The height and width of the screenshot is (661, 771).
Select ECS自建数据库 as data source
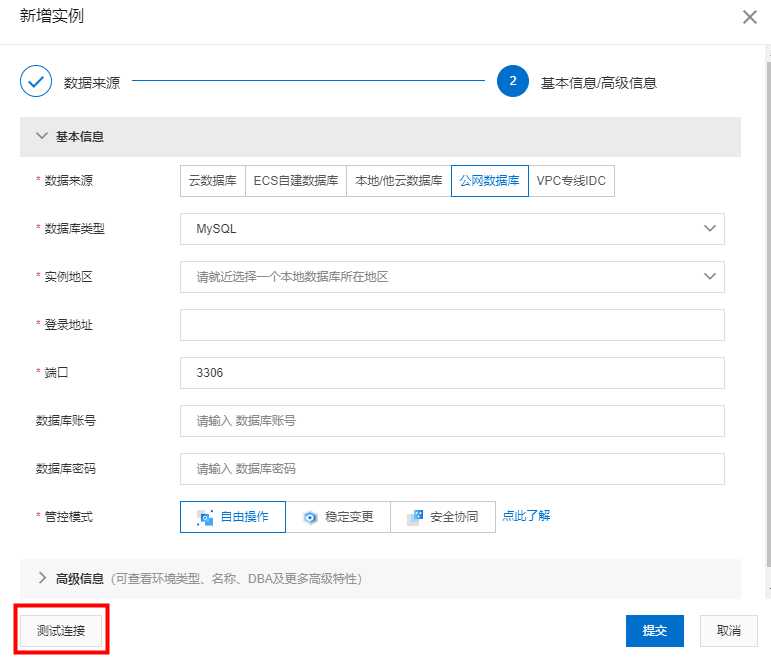295,181
